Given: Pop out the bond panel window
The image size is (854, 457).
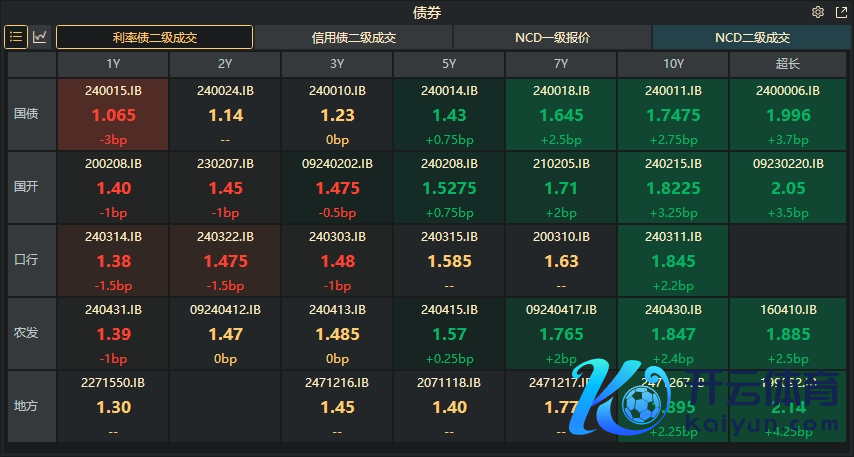Looking at the screenshot, I should coord(839,13).
